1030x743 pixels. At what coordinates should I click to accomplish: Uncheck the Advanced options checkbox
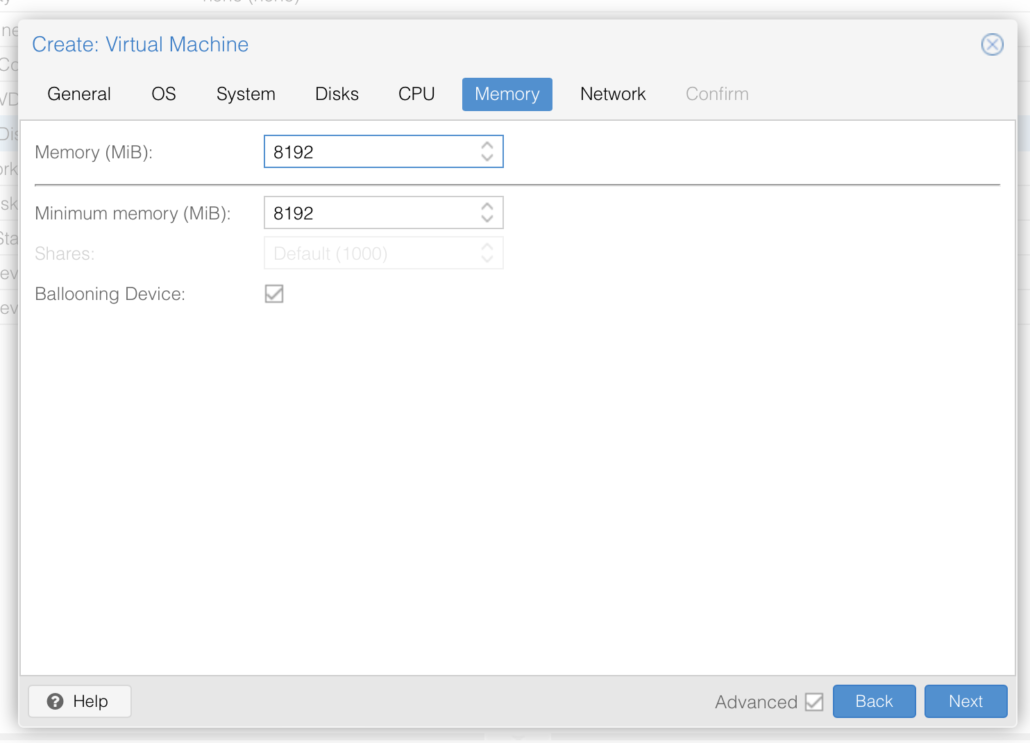813,702
